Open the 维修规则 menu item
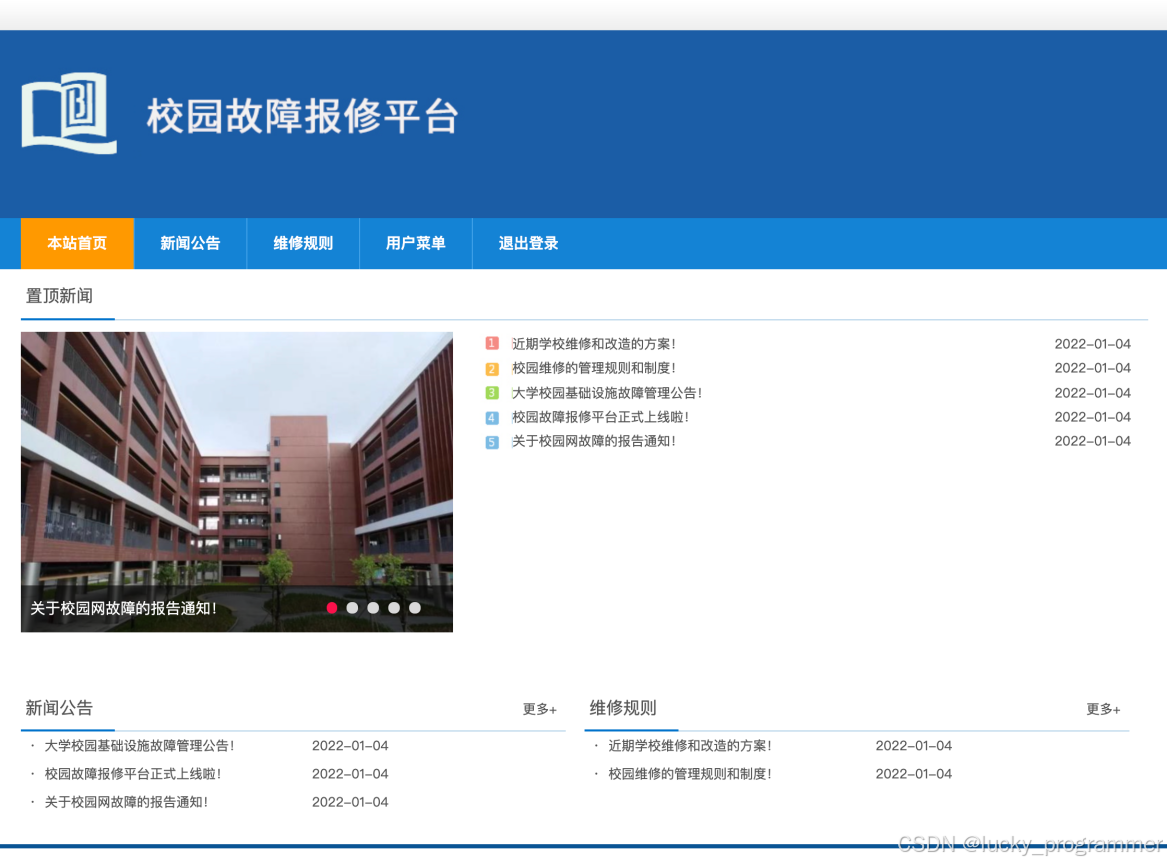Viewport: 1167px width, 864px height. [302, 243]
